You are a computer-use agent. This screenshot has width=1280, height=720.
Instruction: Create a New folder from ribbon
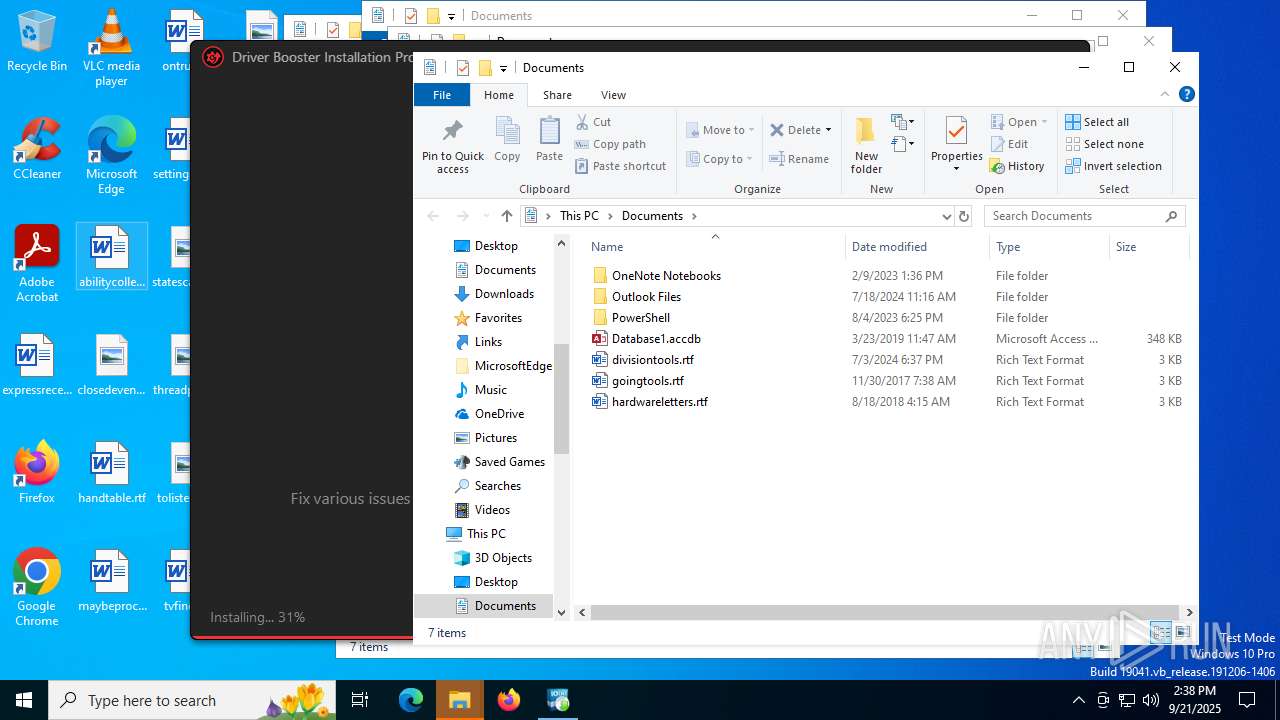(866, 145)
